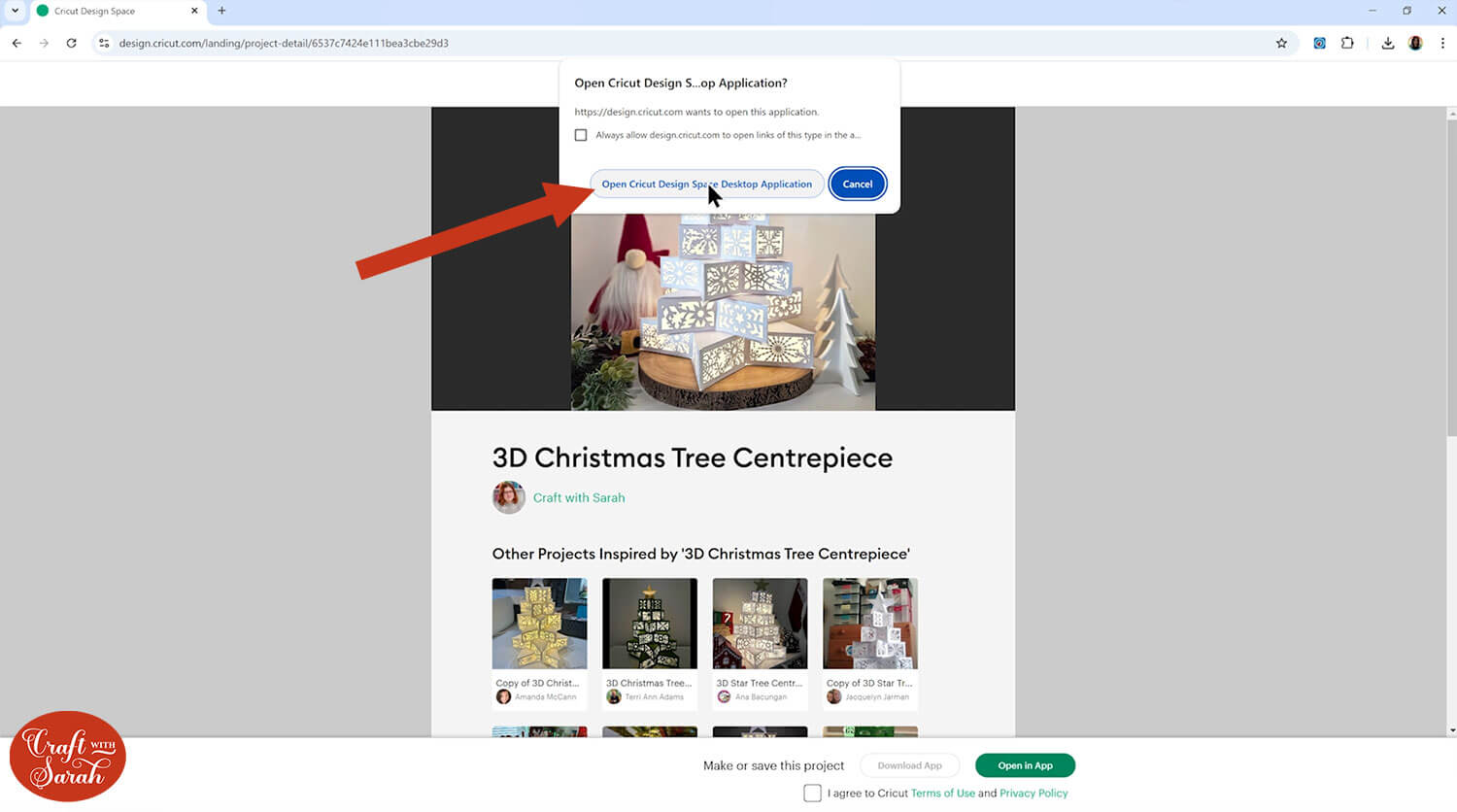Click the blue extension icon beside the star
The height and width of the screenshot is (812, 1457).
pos(1319,43)
